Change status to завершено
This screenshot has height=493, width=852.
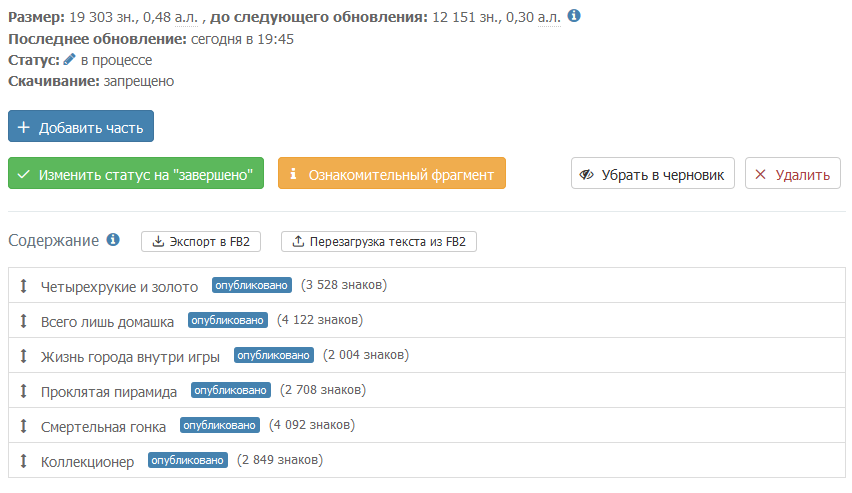(136, 174)
